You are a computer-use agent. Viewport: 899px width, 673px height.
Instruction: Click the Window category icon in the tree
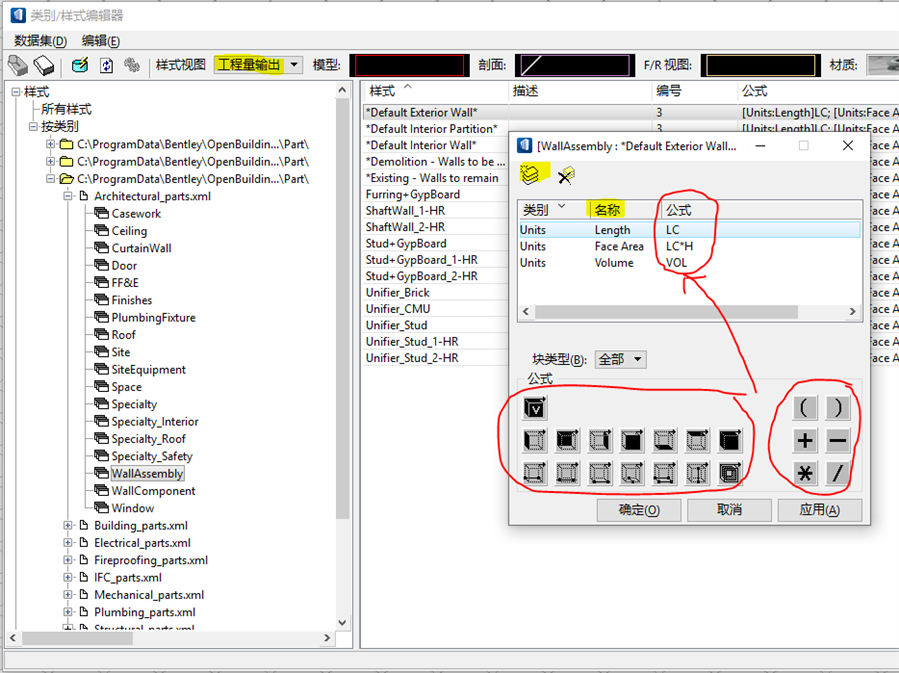(x=101, y=507)
